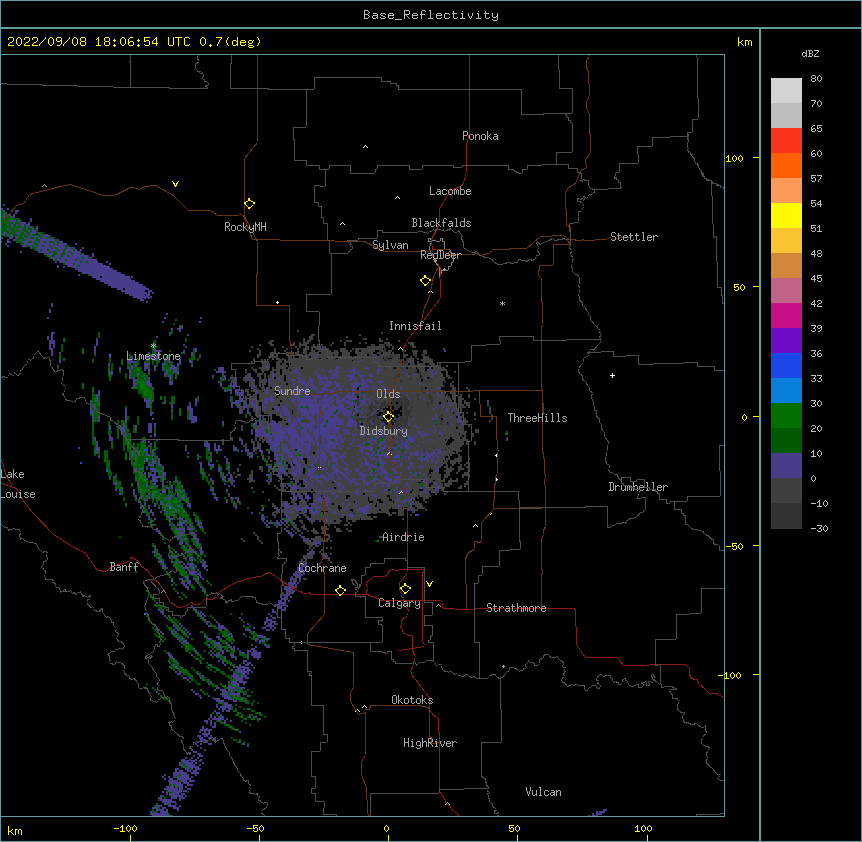Click the HighRiver town label
Screen dimensions: 862x842
[x=430, y=743]
